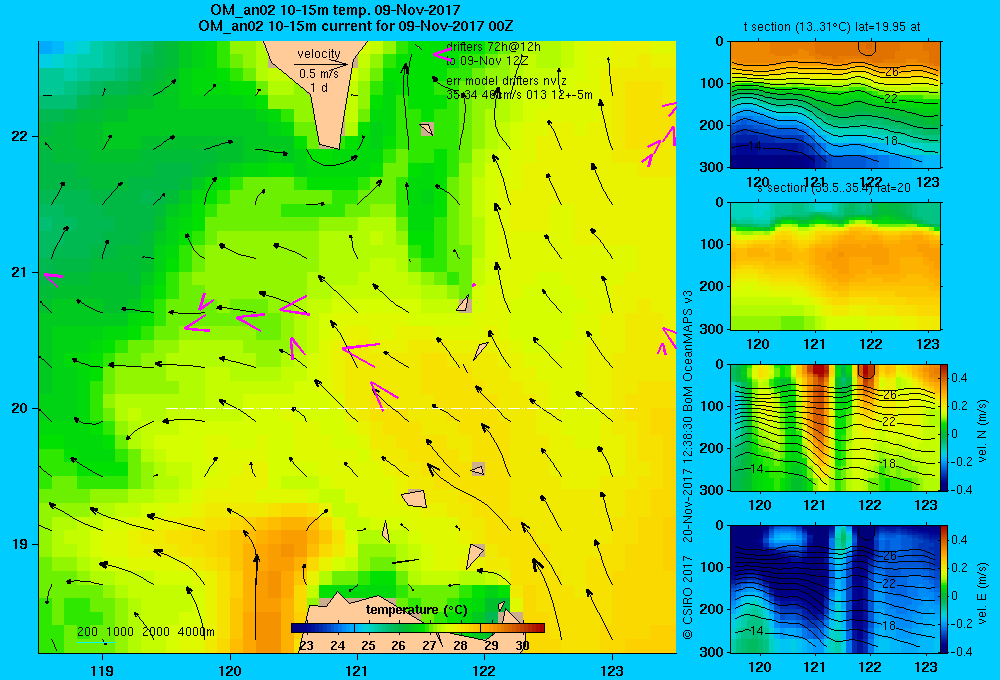Click the 28 tick label on temperature colorbar

point(460,646)
